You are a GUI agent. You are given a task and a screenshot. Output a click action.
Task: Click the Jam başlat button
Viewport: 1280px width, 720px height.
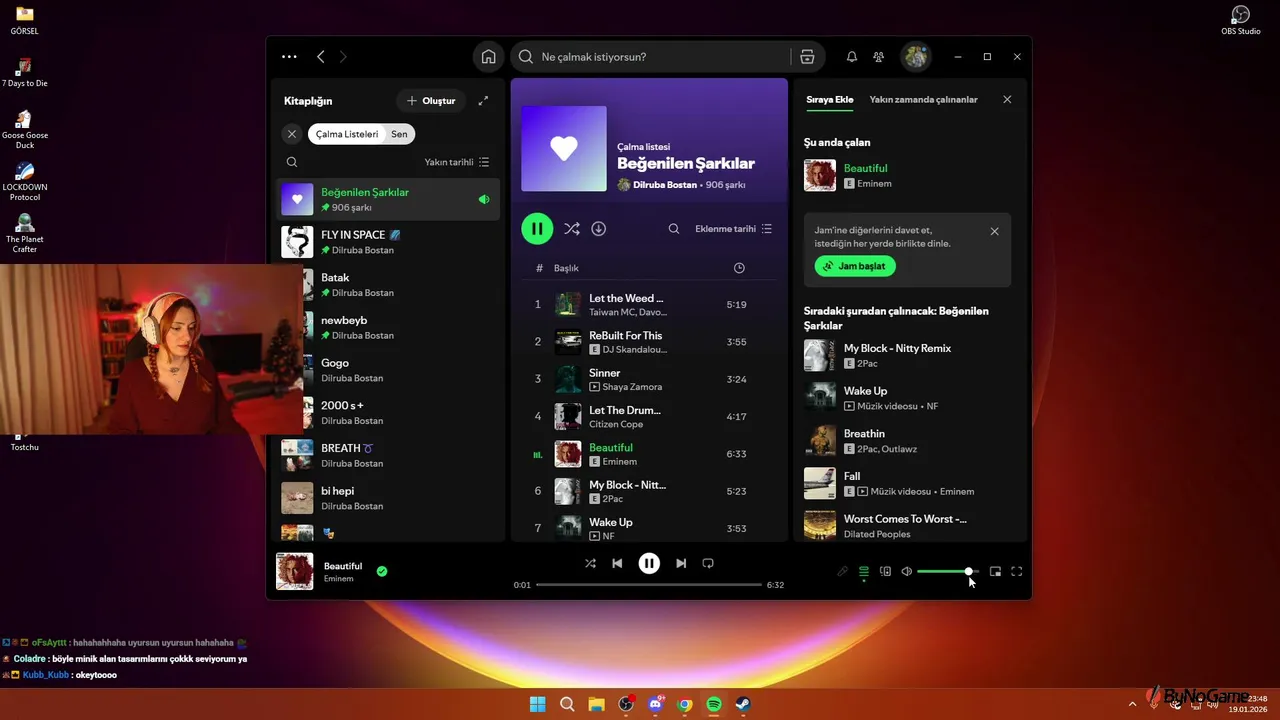pyautogui.click(x=855, y=266)
